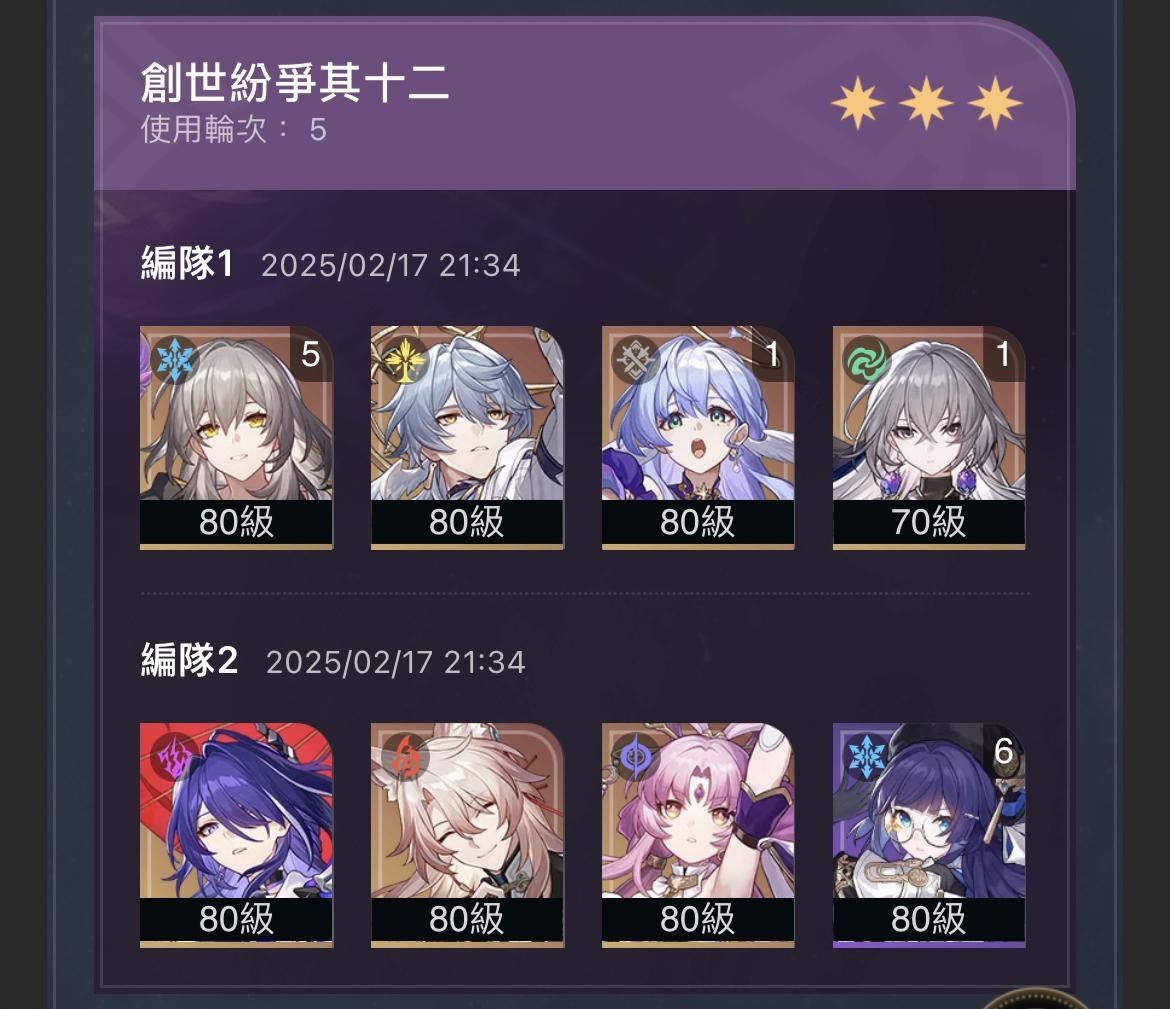The height and width of the screenshot is (1009, 1170).
Task: Click the Ice element icon on glasses-wearing character
Action: click(866, 757)
